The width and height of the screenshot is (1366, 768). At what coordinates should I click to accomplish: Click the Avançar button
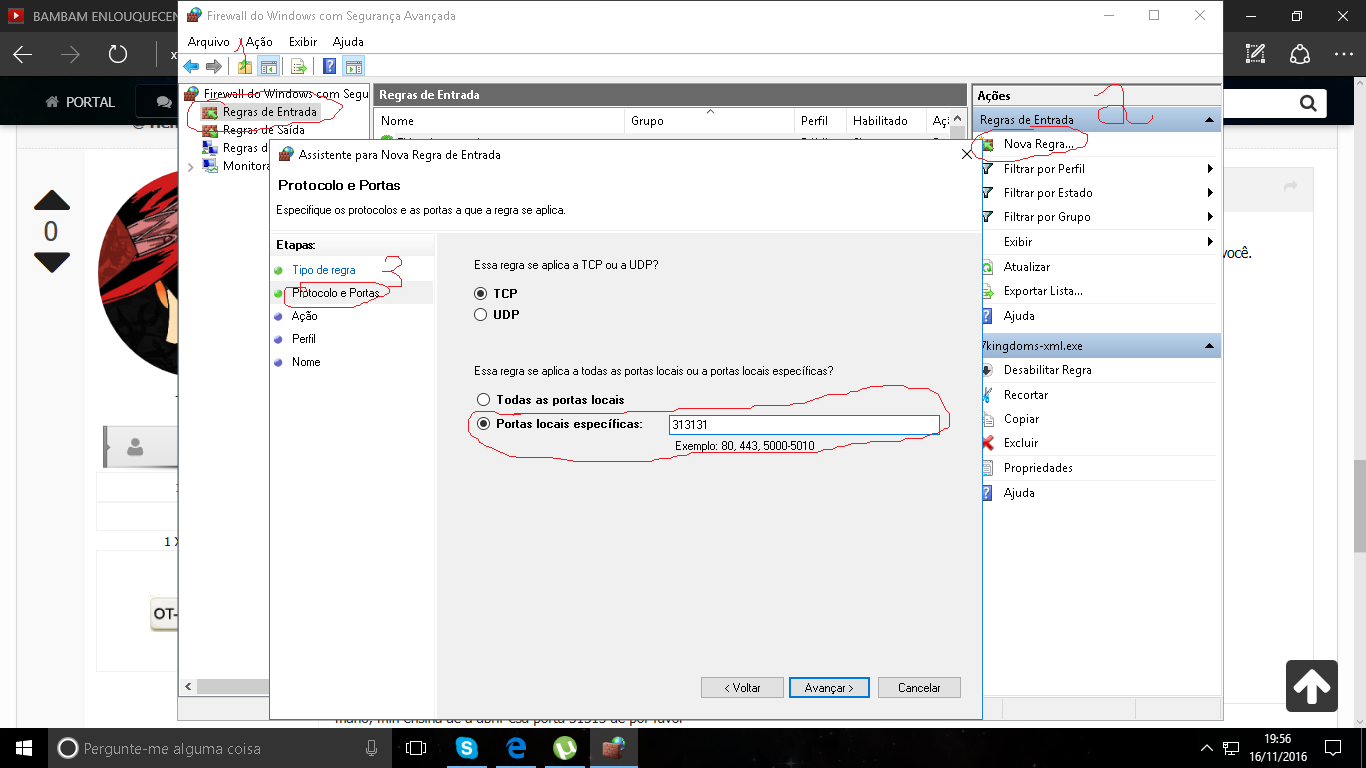click(830, 688)
